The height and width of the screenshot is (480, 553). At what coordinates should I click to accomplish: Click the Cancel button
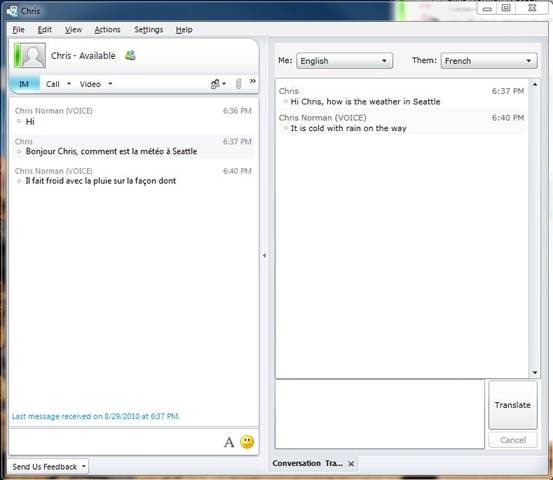pos(513,440)
